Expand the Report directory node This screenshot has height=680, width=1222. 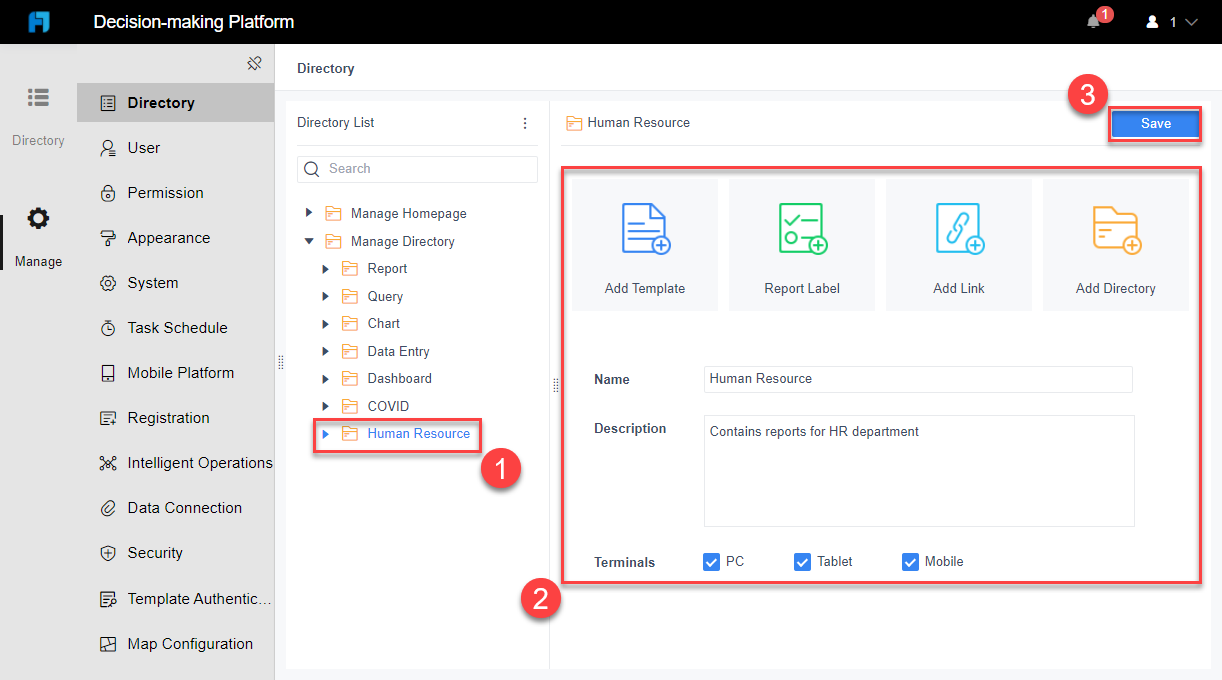point(324,268)
